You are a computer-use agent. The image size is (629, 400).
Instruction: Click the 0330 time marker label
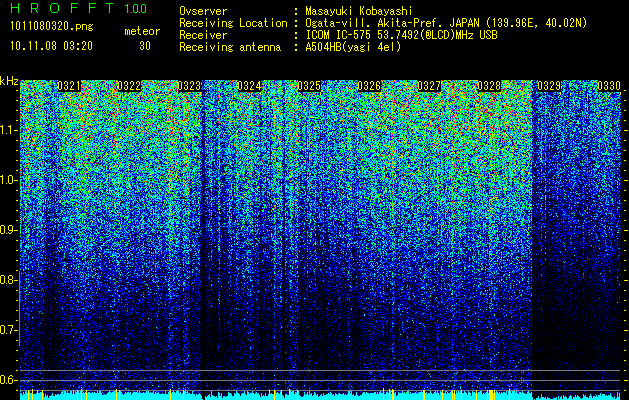(609, 86)
